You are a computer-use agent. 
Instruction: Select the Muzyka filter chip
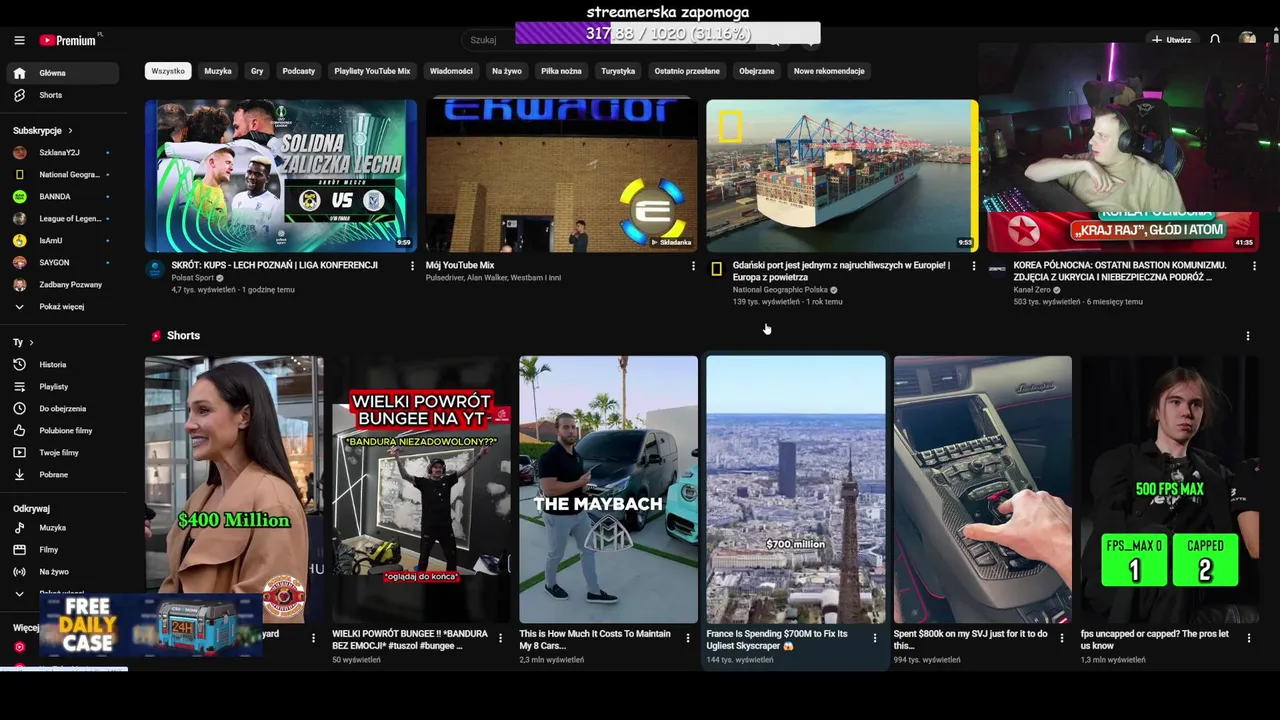click(218, 71)
